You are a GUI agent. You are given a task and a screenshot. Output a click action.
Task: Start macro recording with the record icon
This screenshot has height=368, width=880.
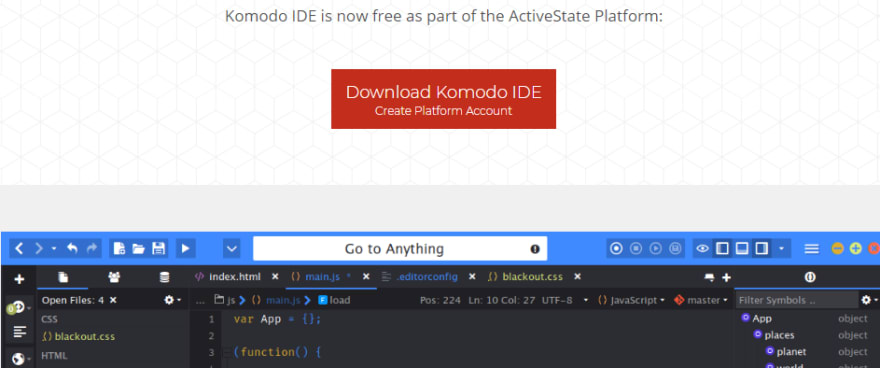pos(616,249)
